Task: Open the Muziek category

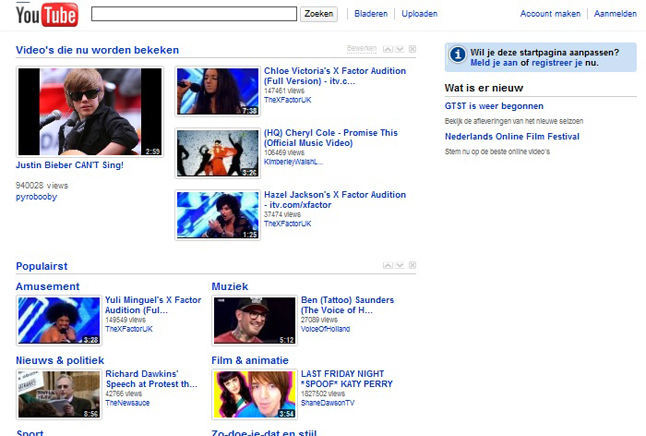Action: [230, 286]
